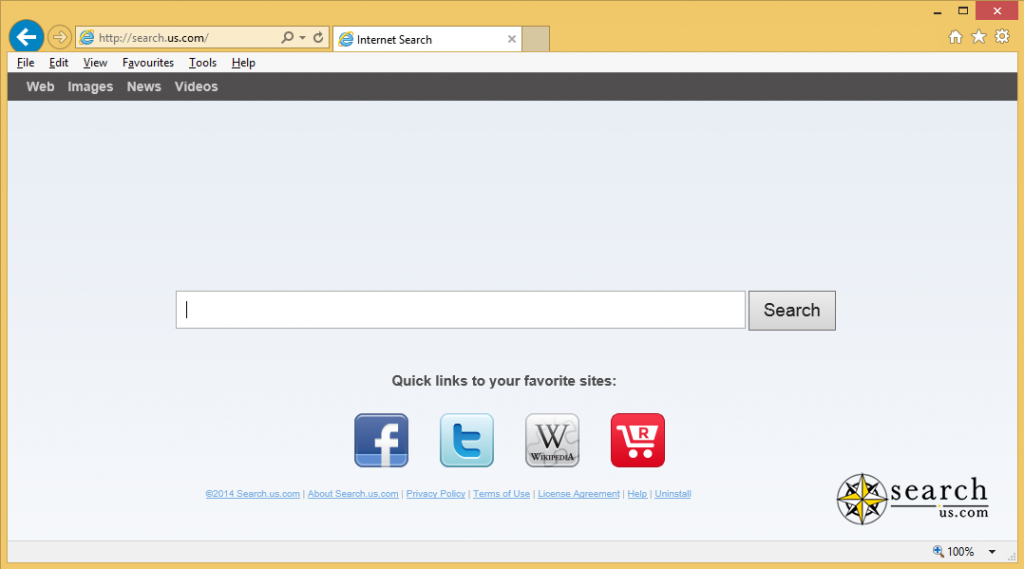Open the Twitter quick link icon
Screen dimensions: 1024x569
(x=467, y=440)
